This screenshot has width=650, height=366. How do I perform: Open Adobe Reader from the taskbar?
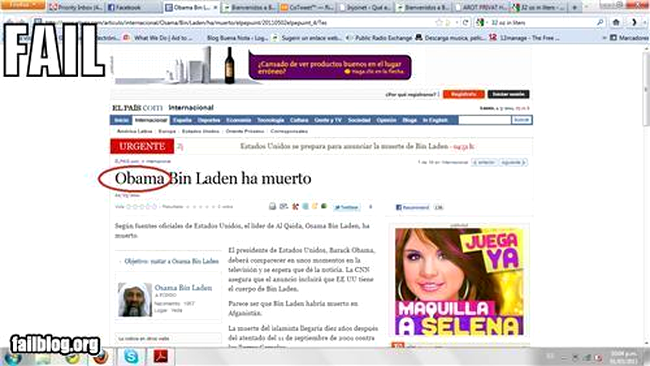pos(161,356)
